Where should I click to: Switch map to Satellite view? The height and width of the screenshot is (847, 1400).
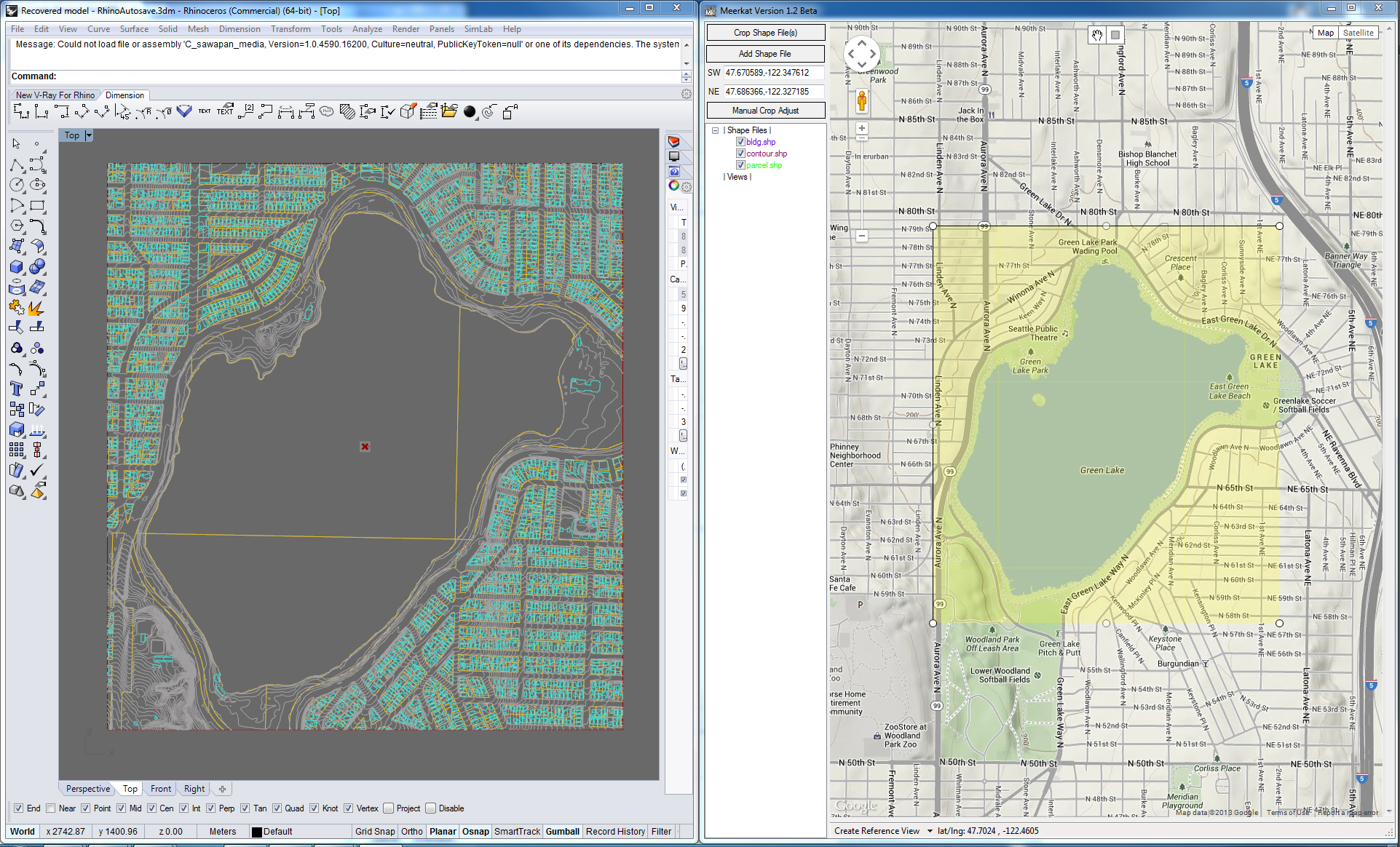[x=1358, y=33]
